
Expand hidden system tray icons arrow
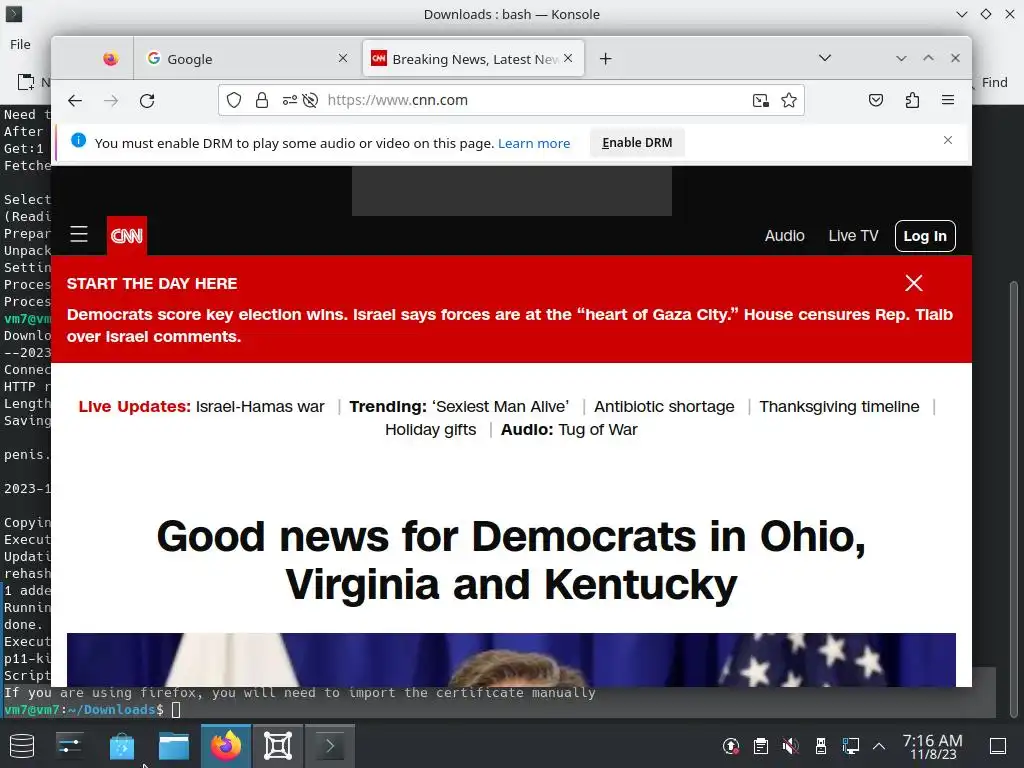pos(879,746)
